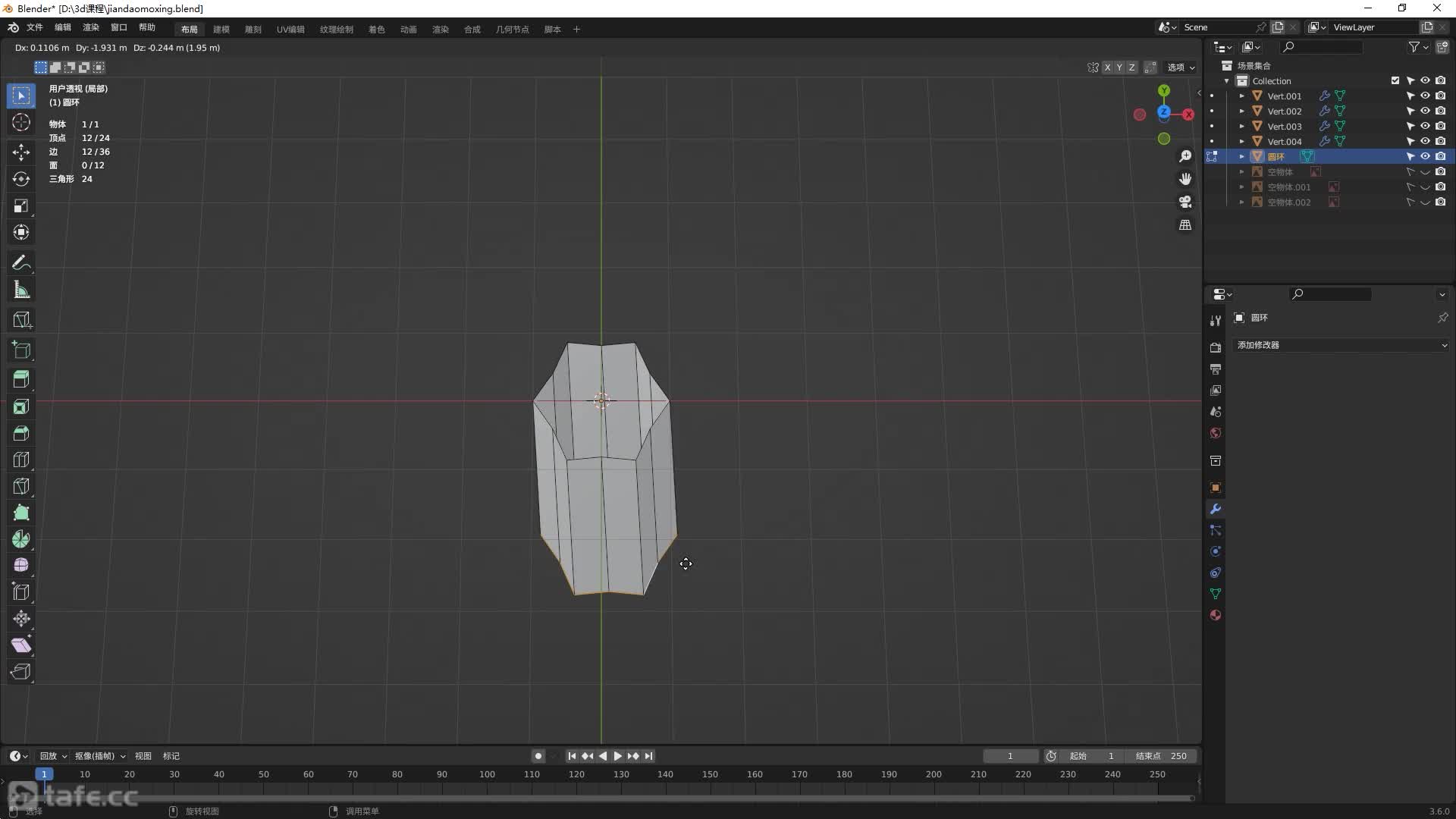Hide the 圆环 object in viewport

(1425, 156)
